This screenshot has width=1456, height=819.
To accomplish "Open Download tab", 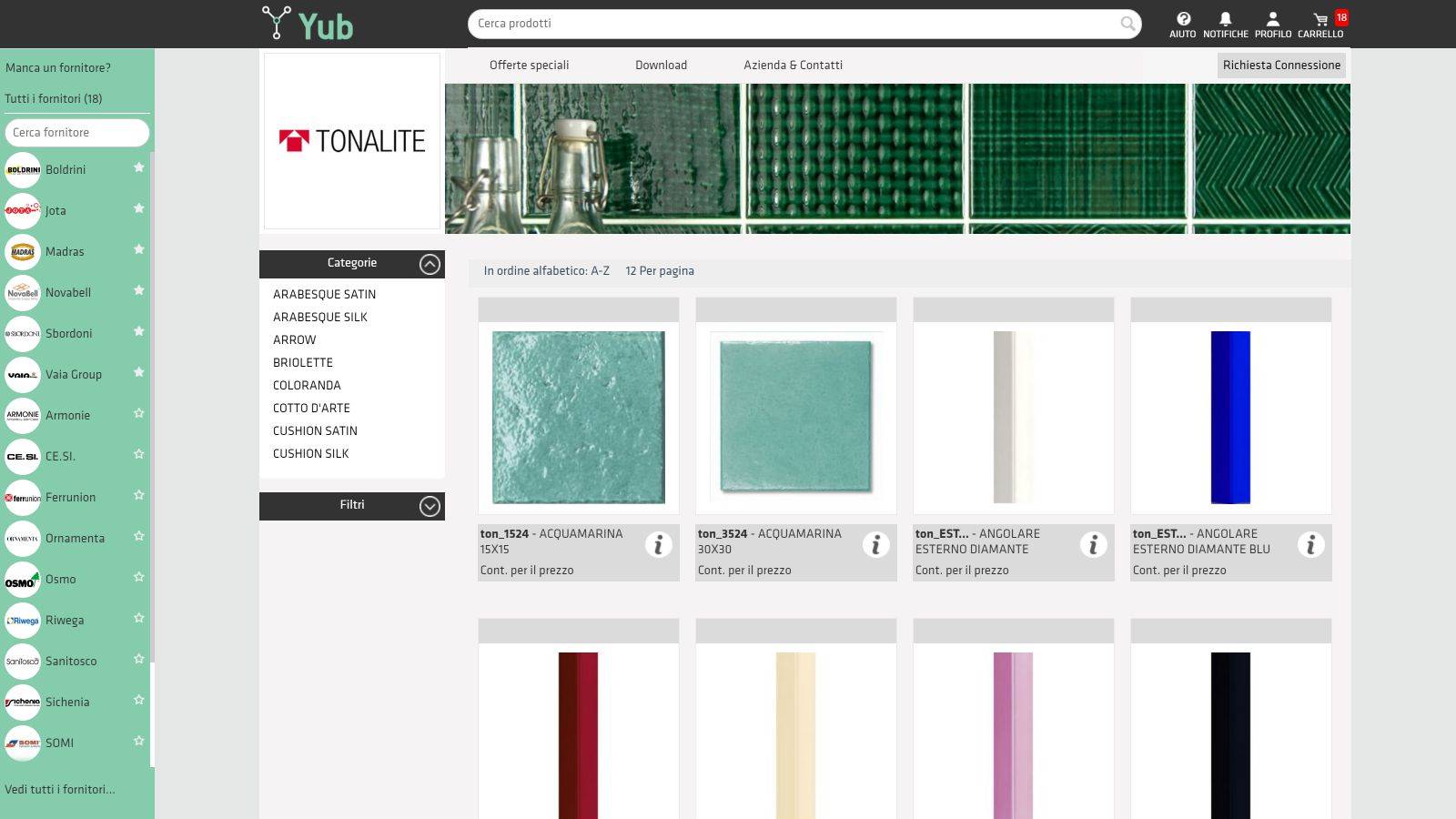I will (x=661, y=66).
